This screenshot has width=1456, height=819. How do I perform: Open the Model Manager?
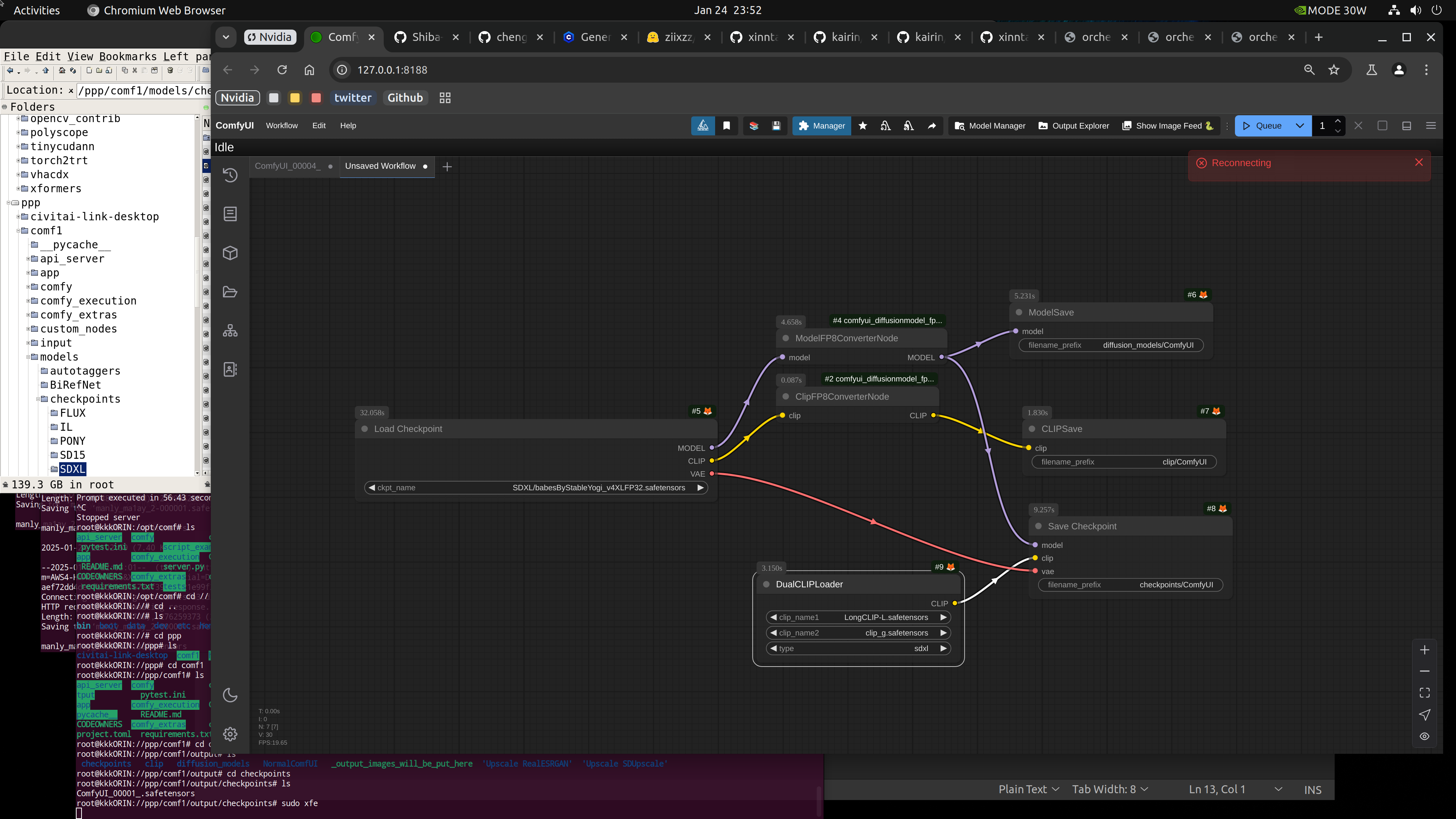(x=990, y=126)
